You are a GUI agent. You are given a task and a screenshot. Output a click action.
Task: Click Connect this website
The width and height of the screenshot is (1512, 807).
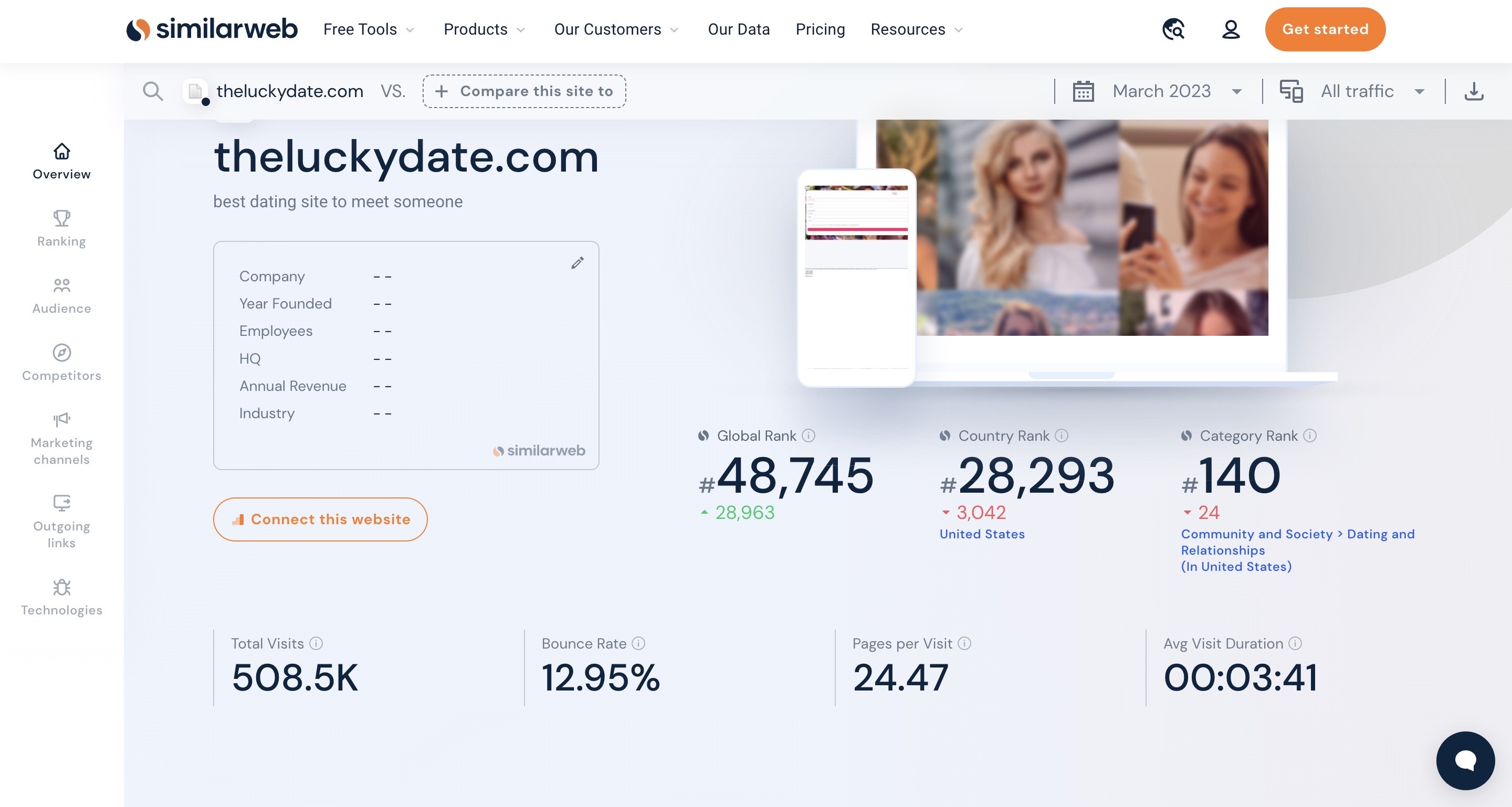(x=320, y=519)
